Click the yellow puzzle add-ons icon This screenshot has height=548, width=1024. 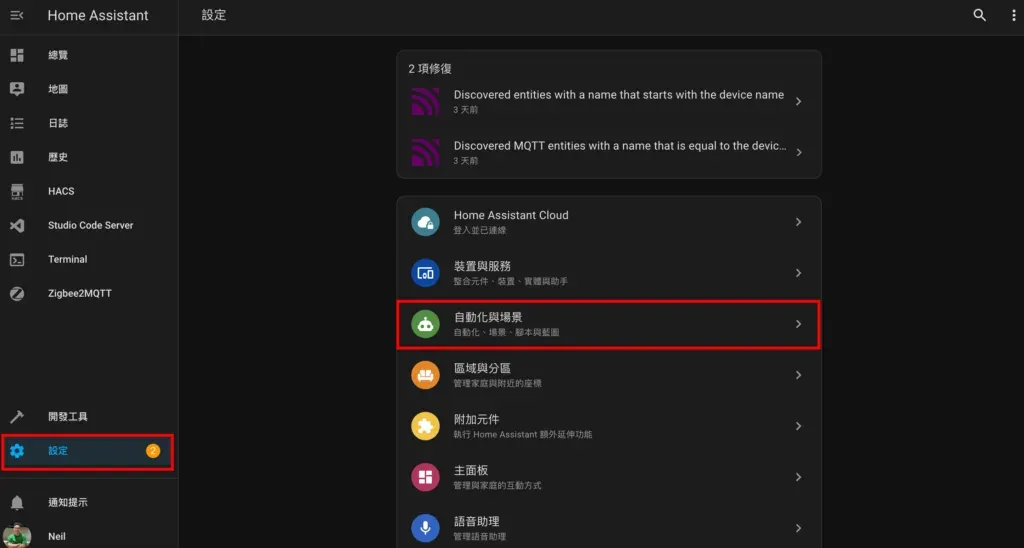[x=425, y=426]
